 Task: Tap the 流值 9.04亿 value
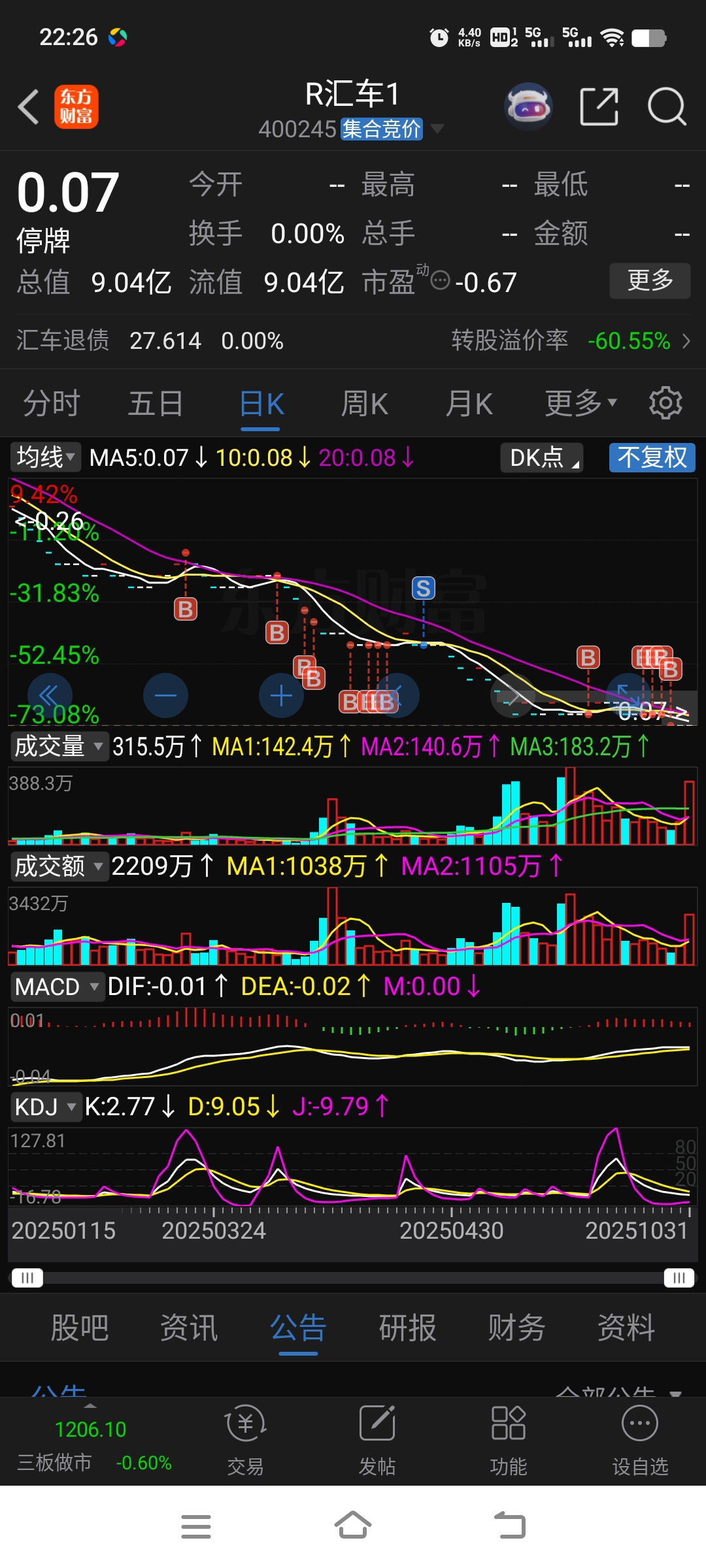pyautogui.click(x=304, y=282)
